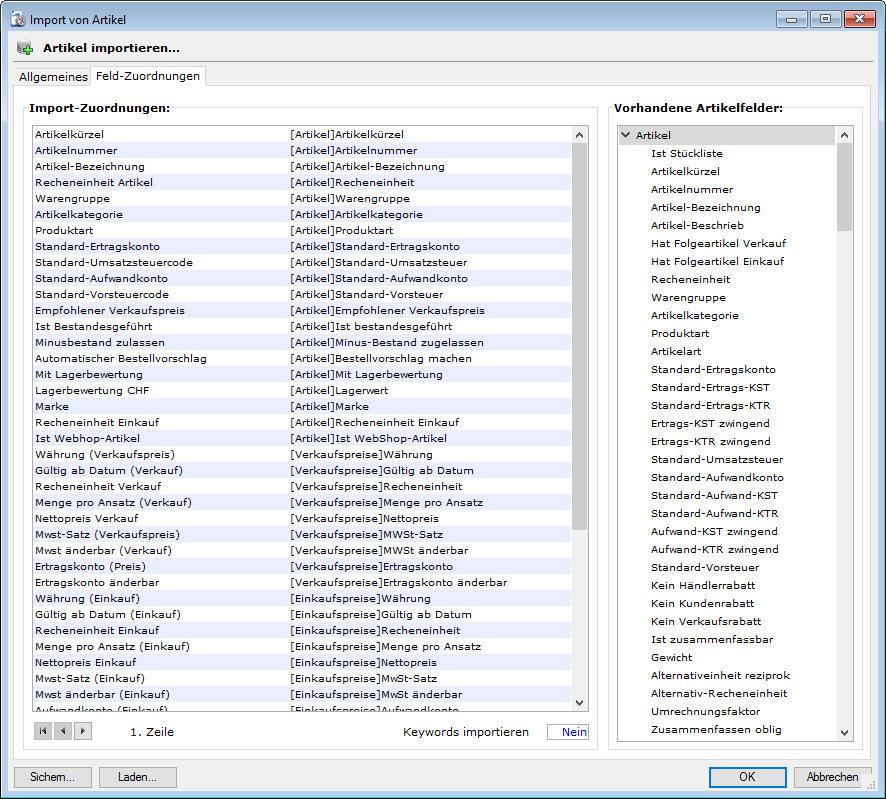Click the Artikel importieren header icon
The width and height of the screenshot is (886, 799).
point(25,48)
